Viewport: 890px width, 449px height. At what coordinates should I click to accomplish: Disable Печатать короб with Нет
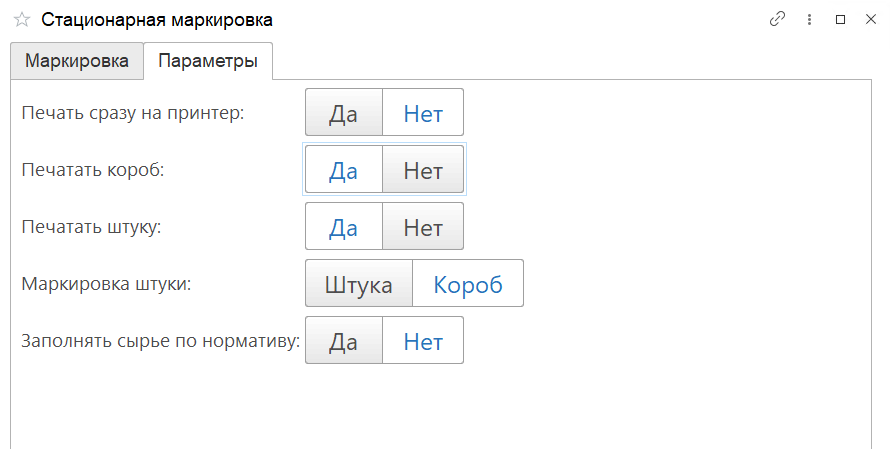coord(423,170)
